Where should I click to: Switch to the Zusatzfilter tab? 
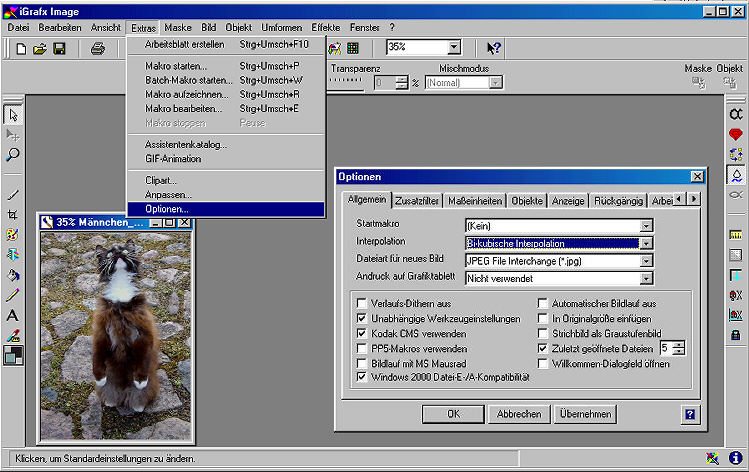(x=416, y=201)
